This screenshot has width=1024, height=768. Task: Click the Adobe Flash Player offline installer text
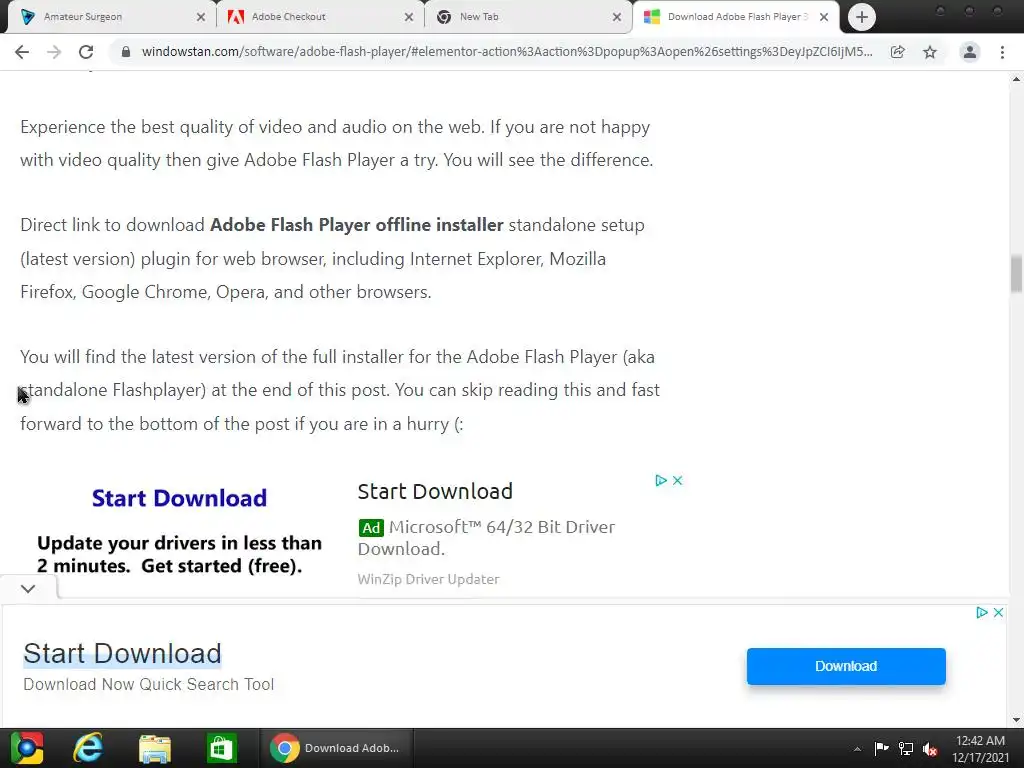[357, 225]
